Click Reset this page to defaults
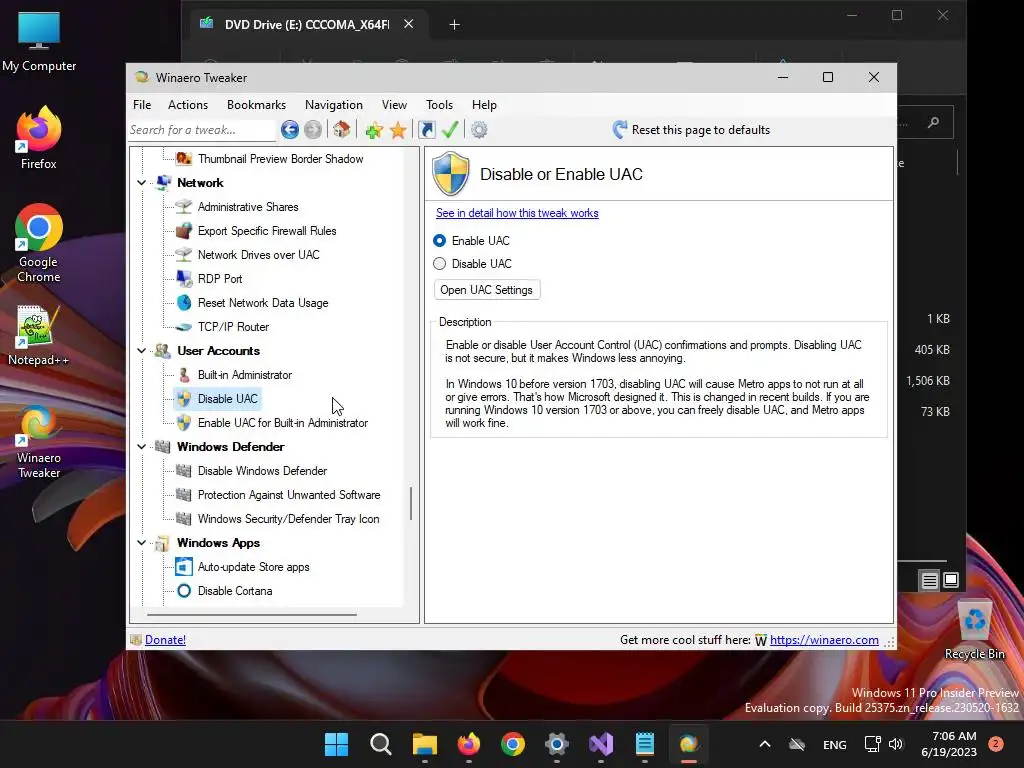Image resolution: width=1024 pixels, height=768 pixels. pos(691,130)
